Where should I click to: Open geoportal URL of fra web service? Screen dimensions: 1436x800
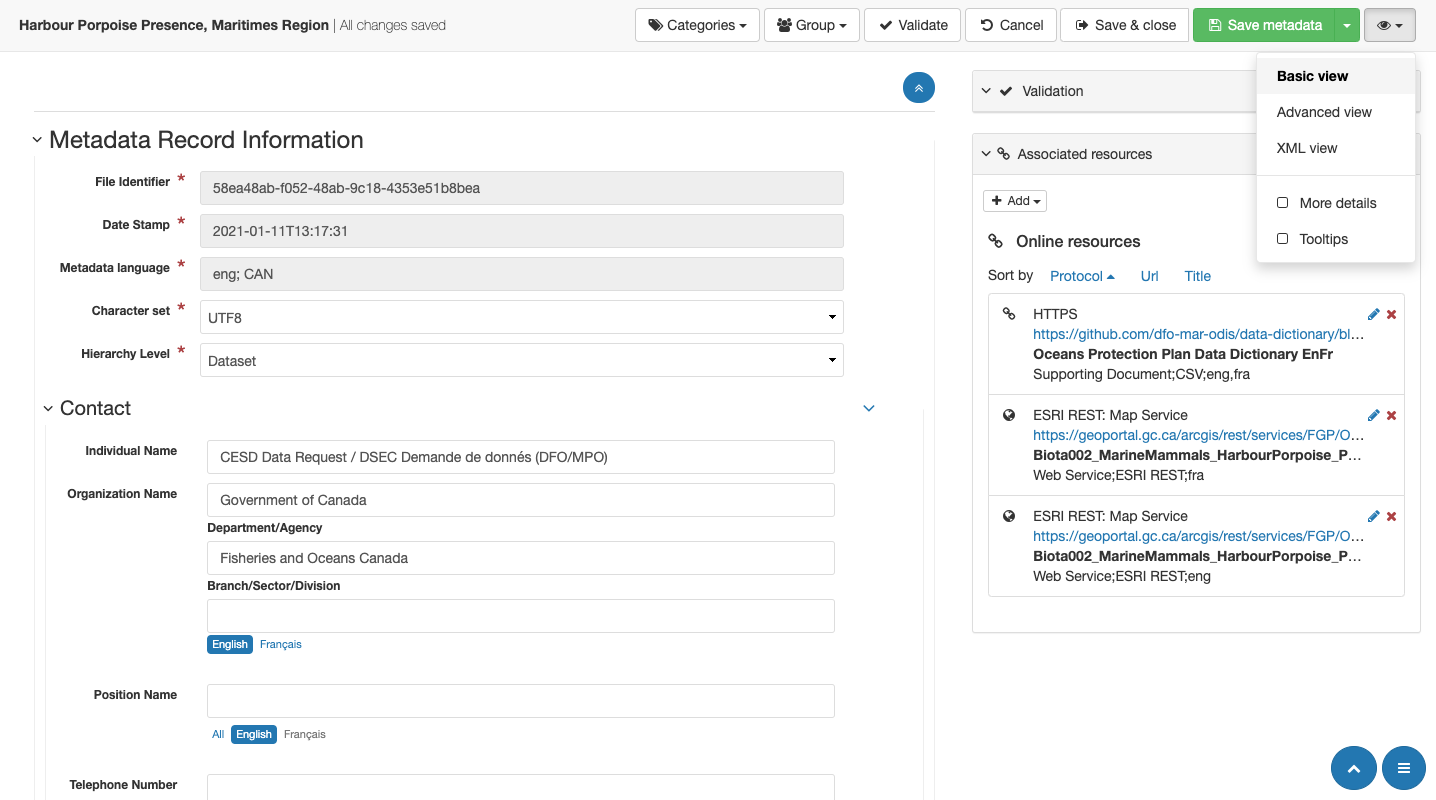(1198, 435)
